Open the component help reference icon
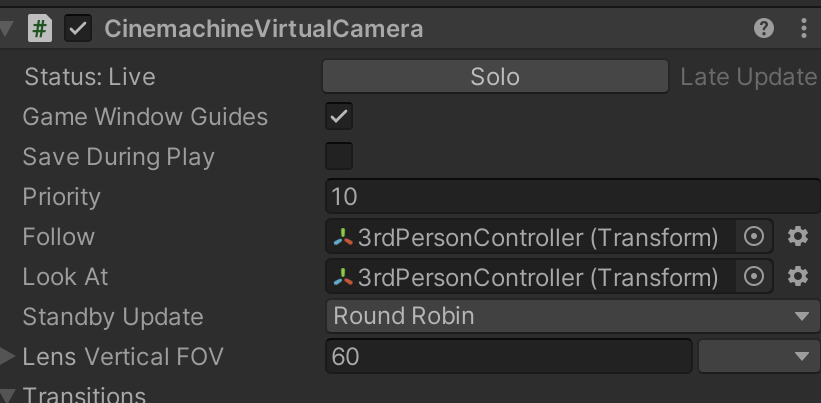The image size is (821, 403). 764,29
